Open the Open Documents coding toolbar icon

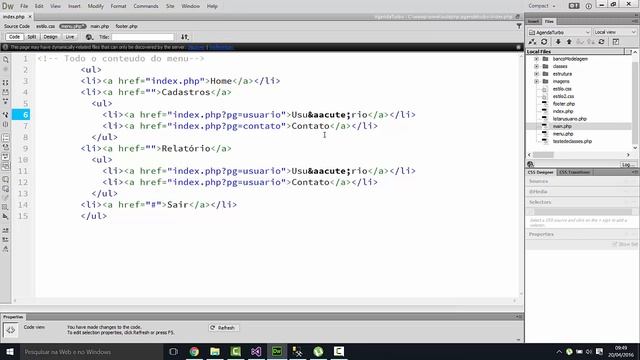[6, 60]
